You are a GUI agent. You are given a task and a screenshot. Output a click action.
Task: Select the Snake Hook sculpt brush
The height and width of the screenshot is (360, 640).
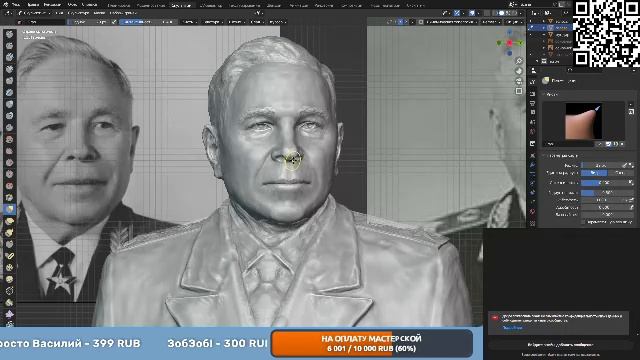coord(10,232)
